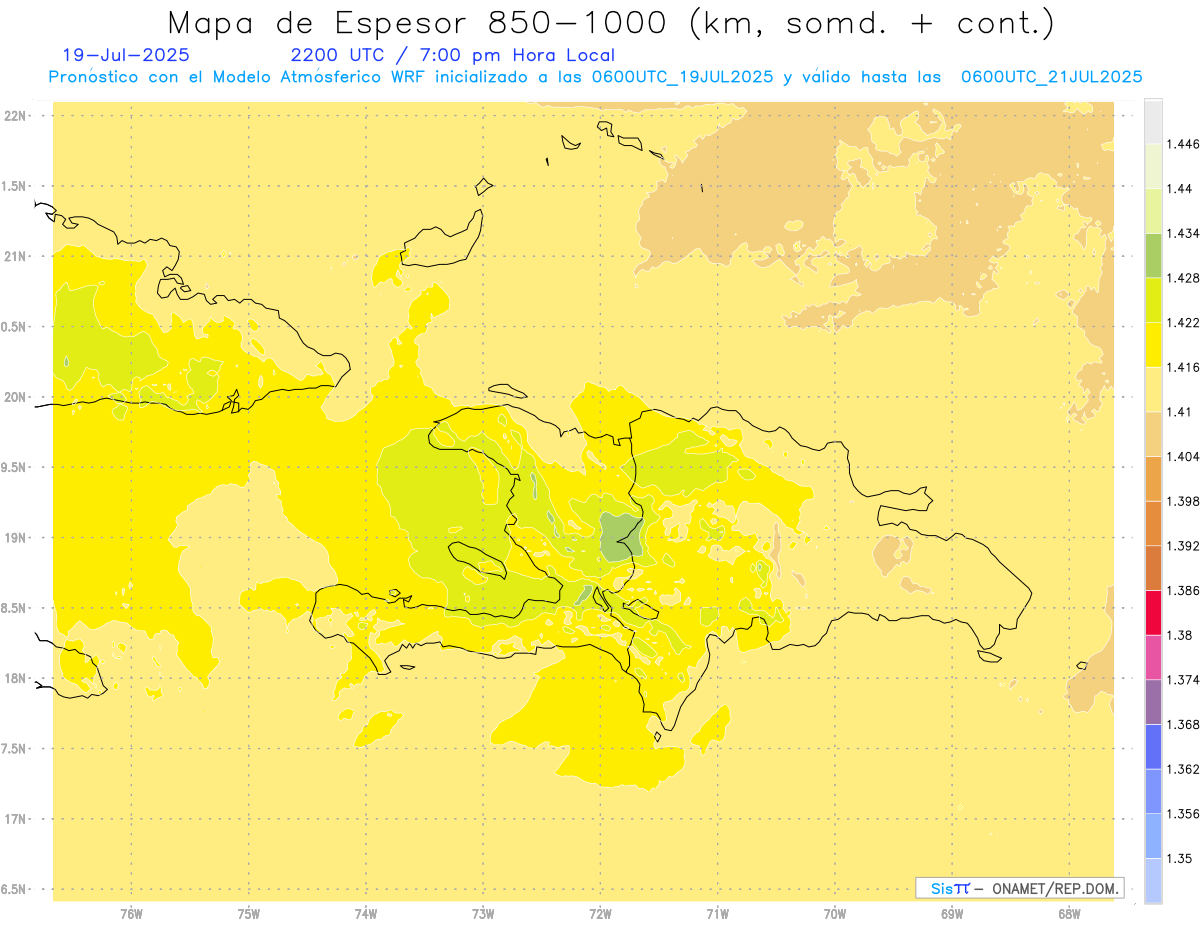Click the '19N' latitude label
This screenshot has height=927, width=1200.
click(15, 537)
